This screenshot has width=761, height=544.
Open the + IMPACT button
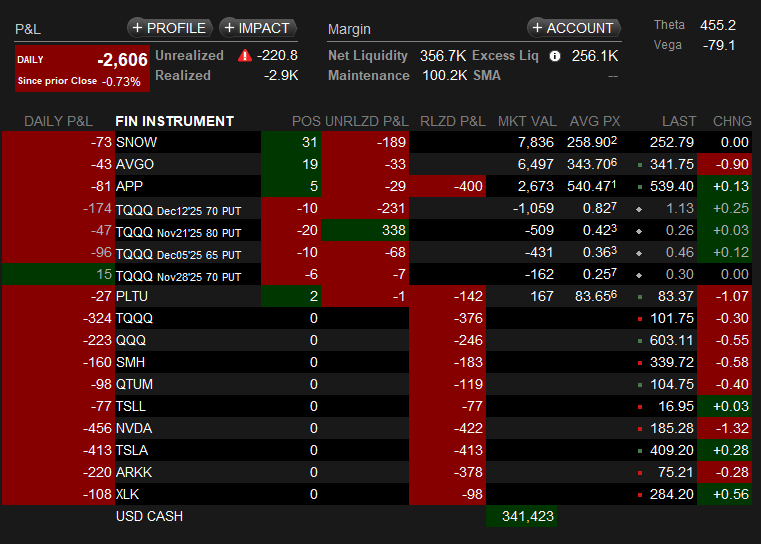tap(258, 28)
